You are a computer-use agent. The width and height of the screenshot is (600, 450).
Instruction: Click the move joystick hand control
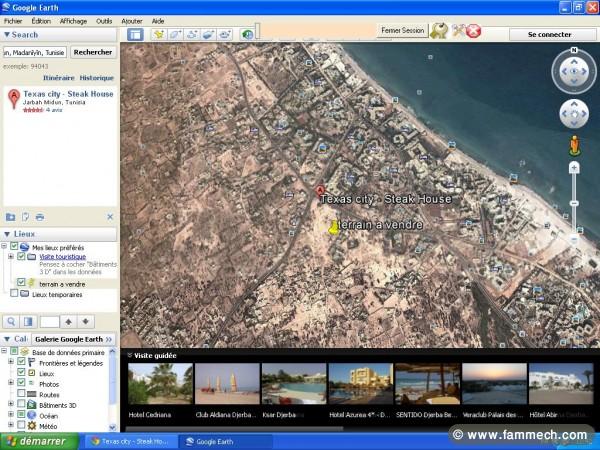point(574,114)
